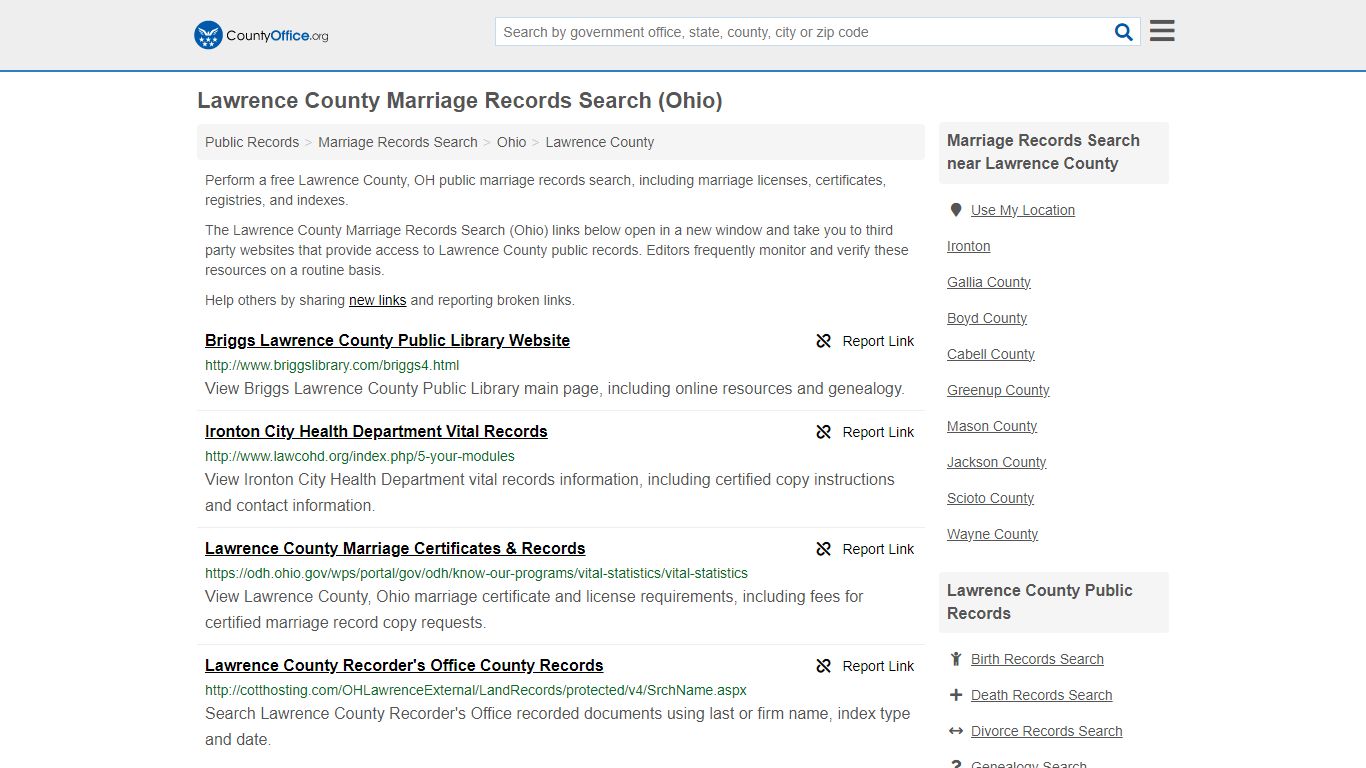Image resolution: width=1366 pixels, height=768 pixels.
Task: Click the broken-link icon for Marriage Certificates & Records
Action: tap(824, 549)
